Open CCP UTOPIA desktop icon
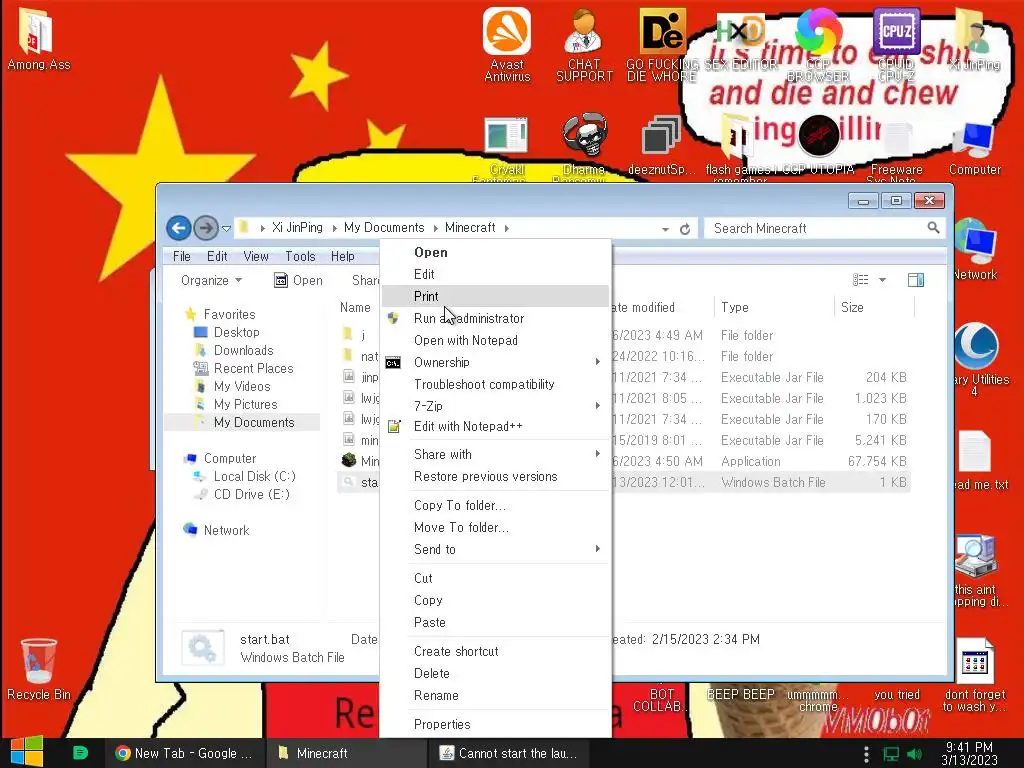Image resolution: width=1024 pixels, height=768 pixels. pyautogui.click(x=818, y=145)
